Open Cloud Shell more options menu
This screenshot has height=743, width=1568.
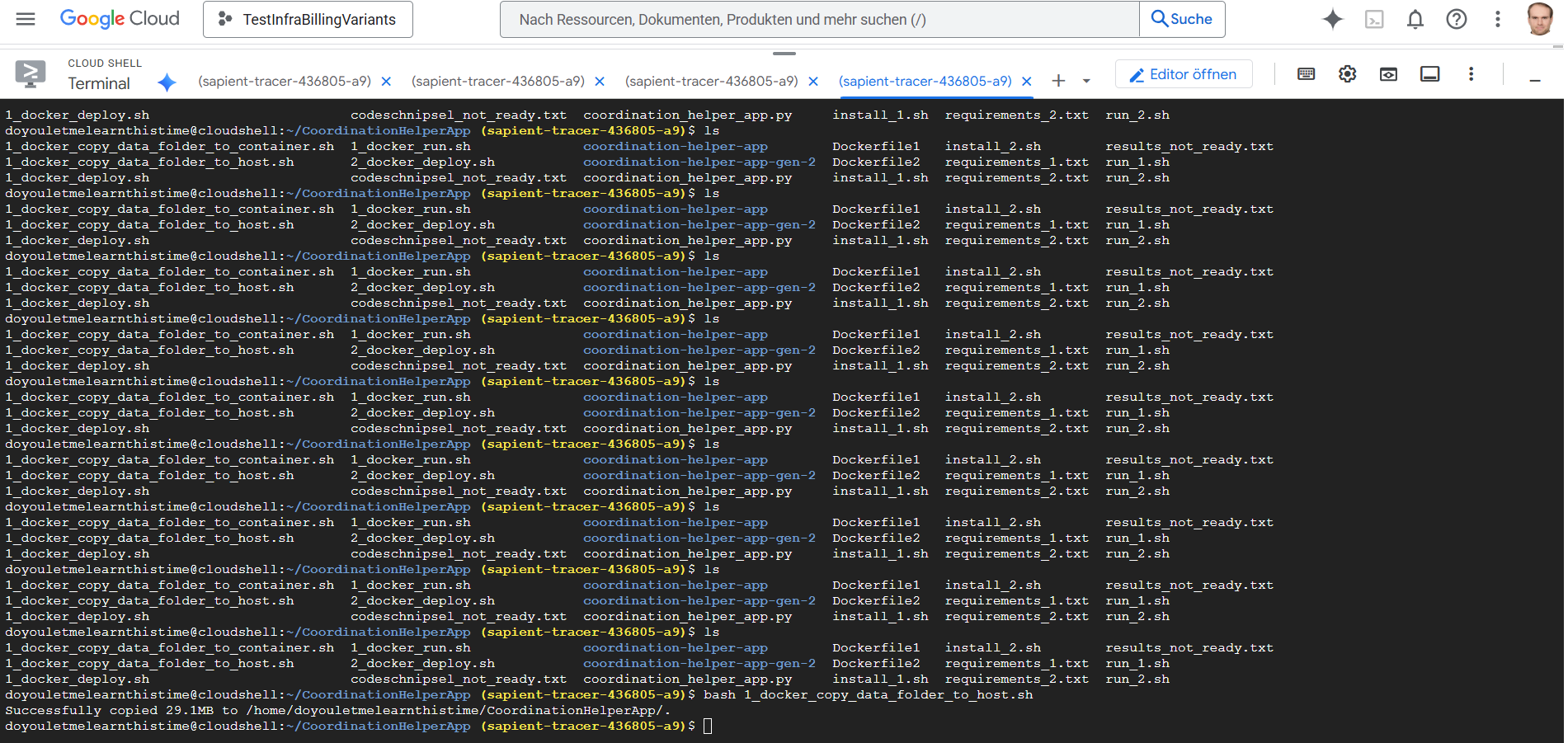point(1471,74)
